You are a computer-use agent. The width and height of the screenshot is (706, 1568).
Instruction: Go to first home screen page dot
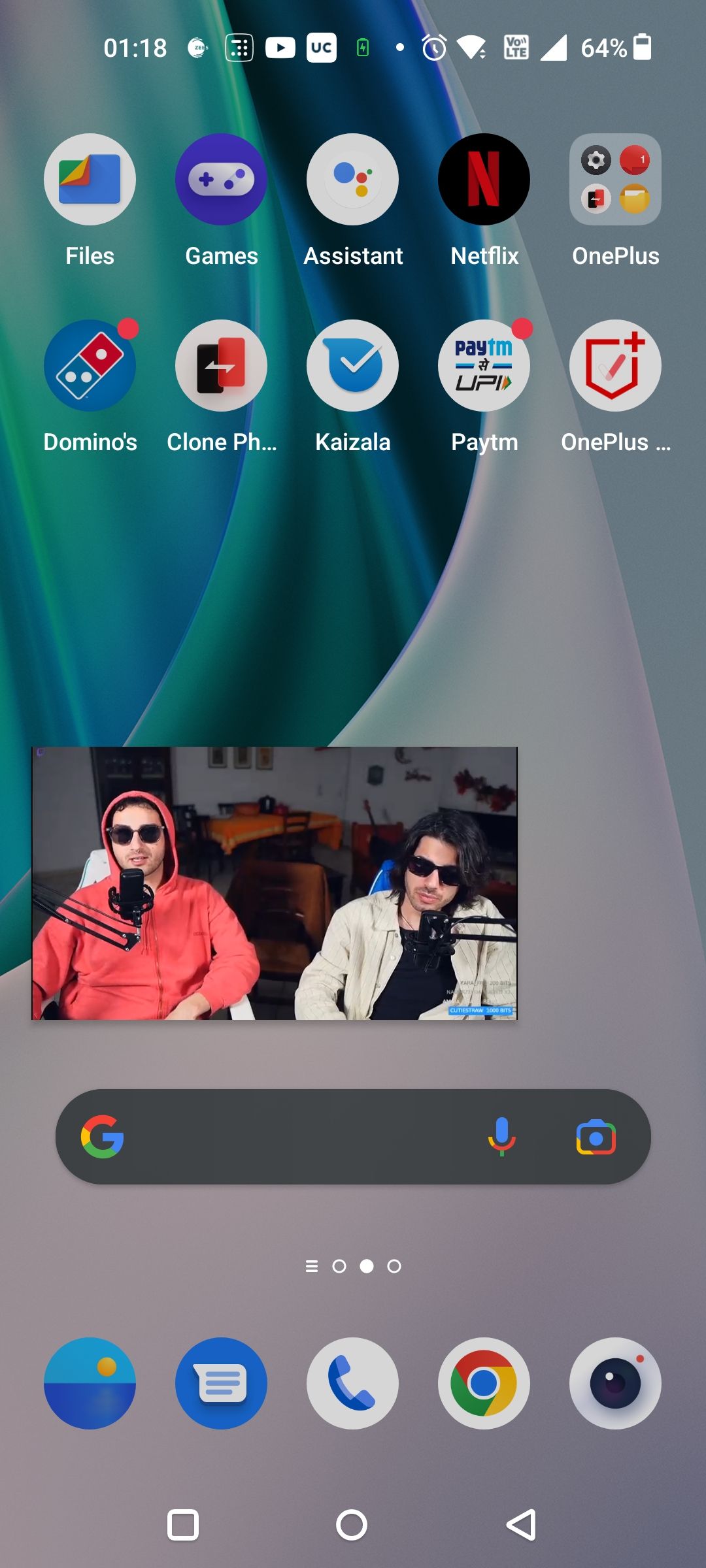[x=339, y=1266]
